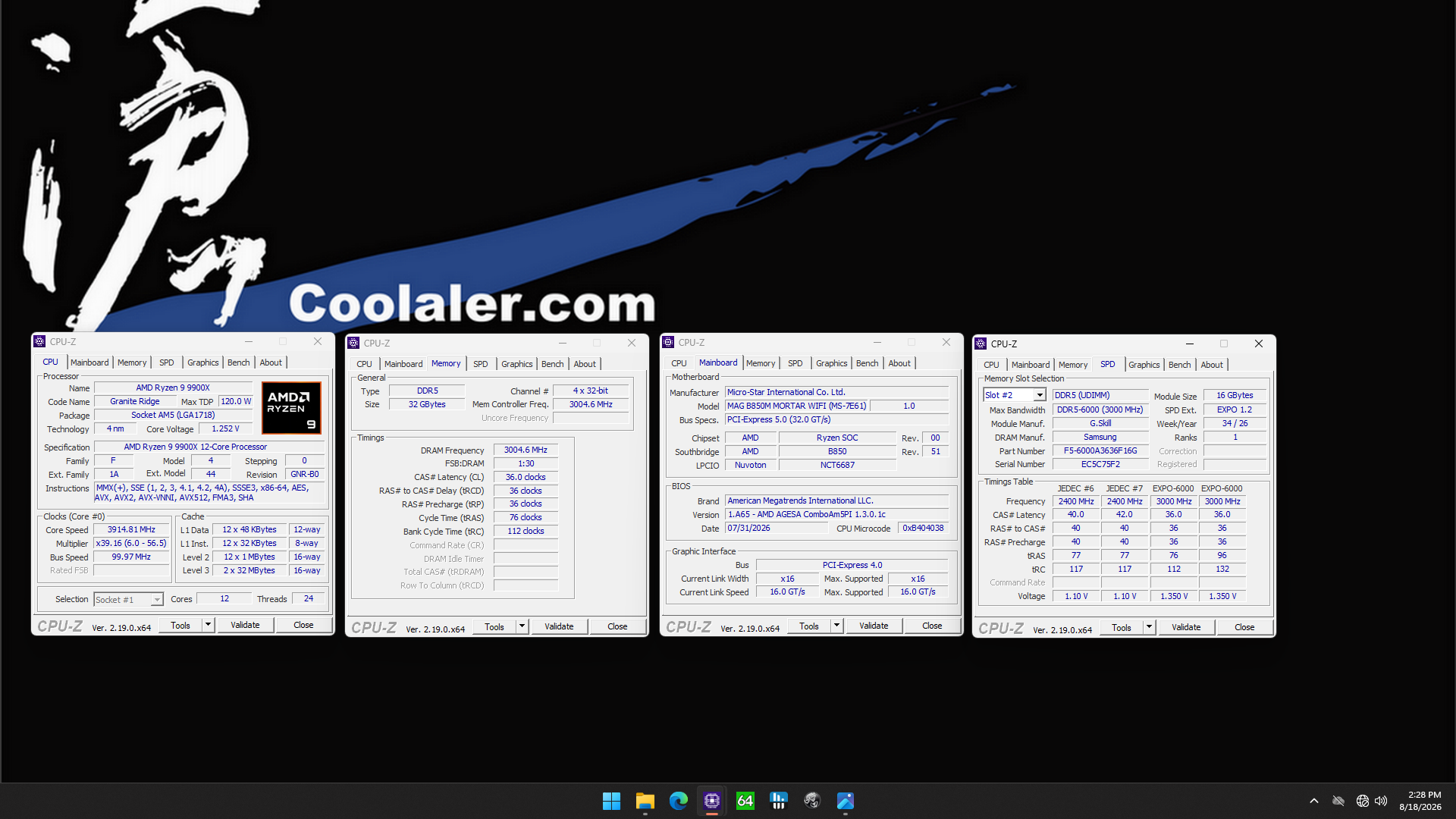The width and height of the screenshot is (1456, 819).
Task: Open Bench tab in Processor window
Action: [239, 362]
